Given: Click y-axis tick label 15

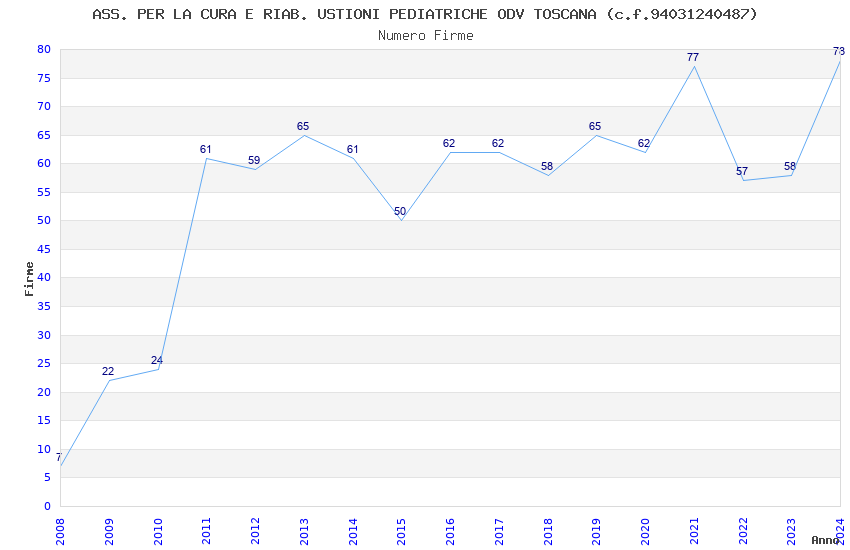Looking at the screenshot, I should (x=44, y=420).
